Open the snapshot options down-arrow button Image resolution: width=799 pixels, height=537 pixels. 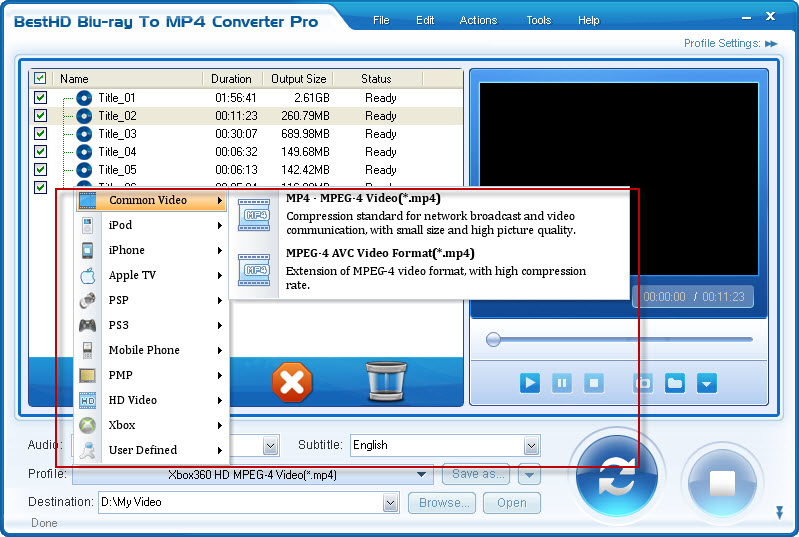pyautogui.click(x=706, y=383)
